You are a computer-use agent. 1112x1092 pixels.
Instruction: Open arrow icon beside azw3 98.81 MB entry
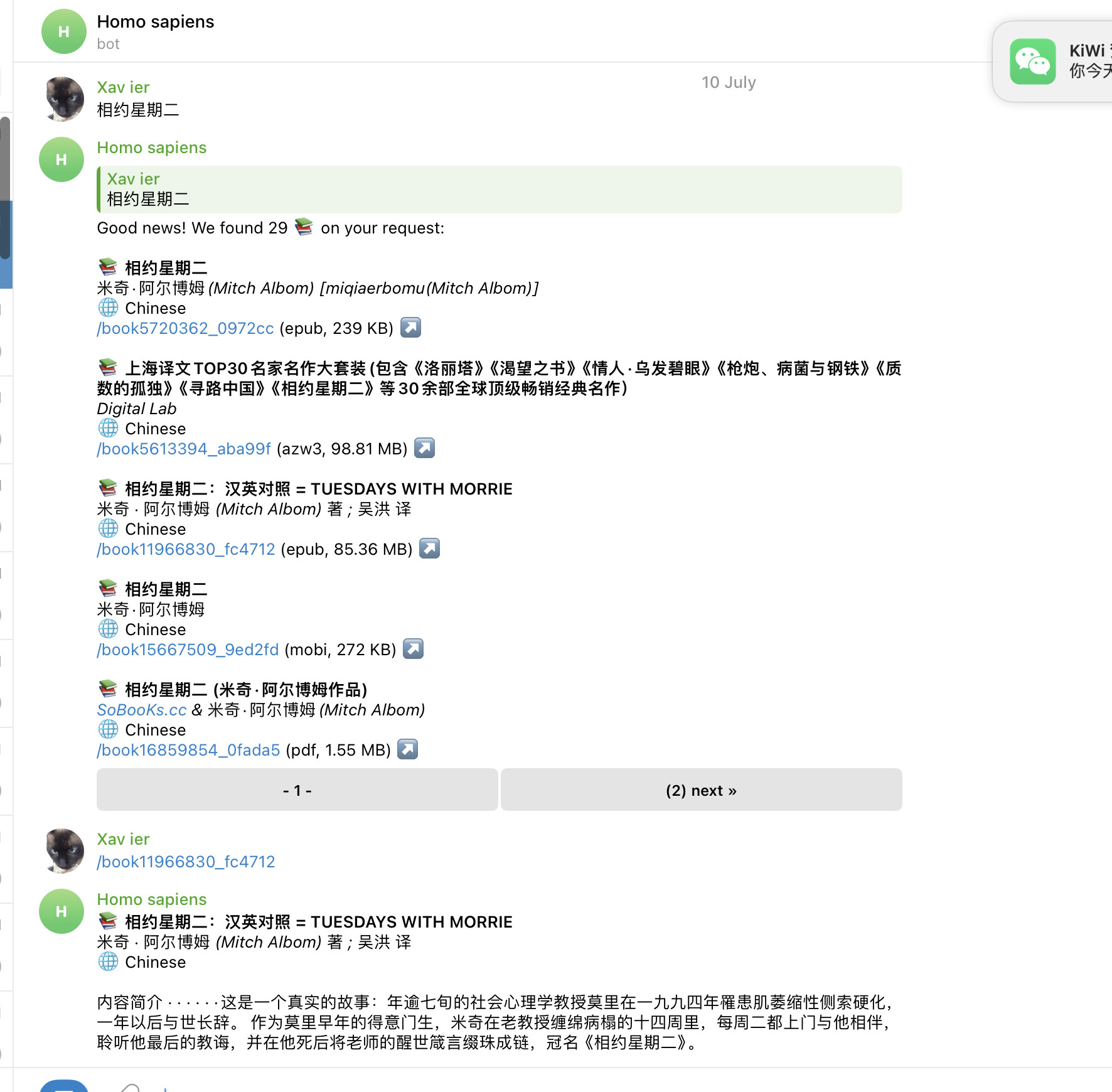[x=425, y=448]
